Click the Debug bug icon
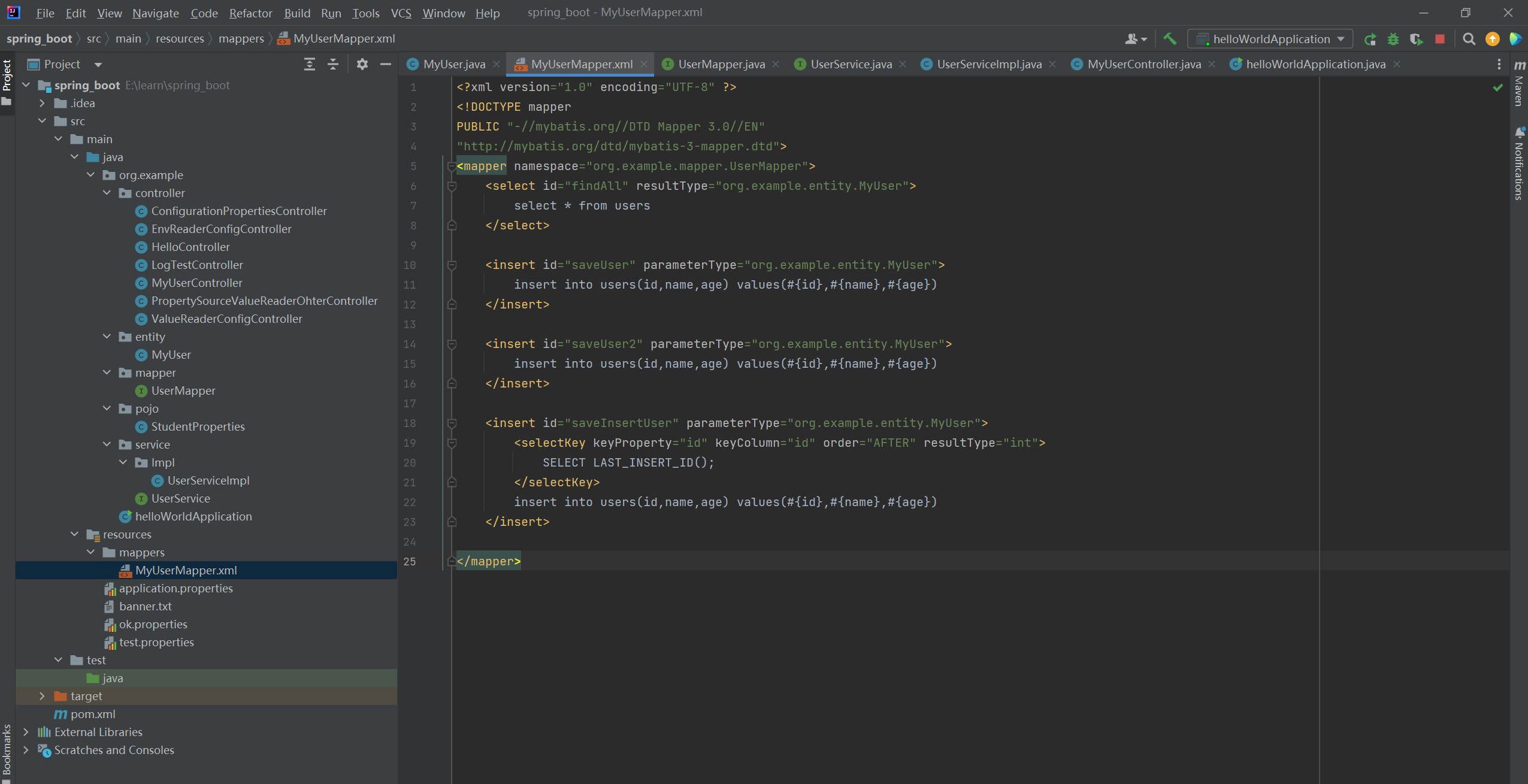This screenshot has width=1528, height=784. coord(1393,39)
